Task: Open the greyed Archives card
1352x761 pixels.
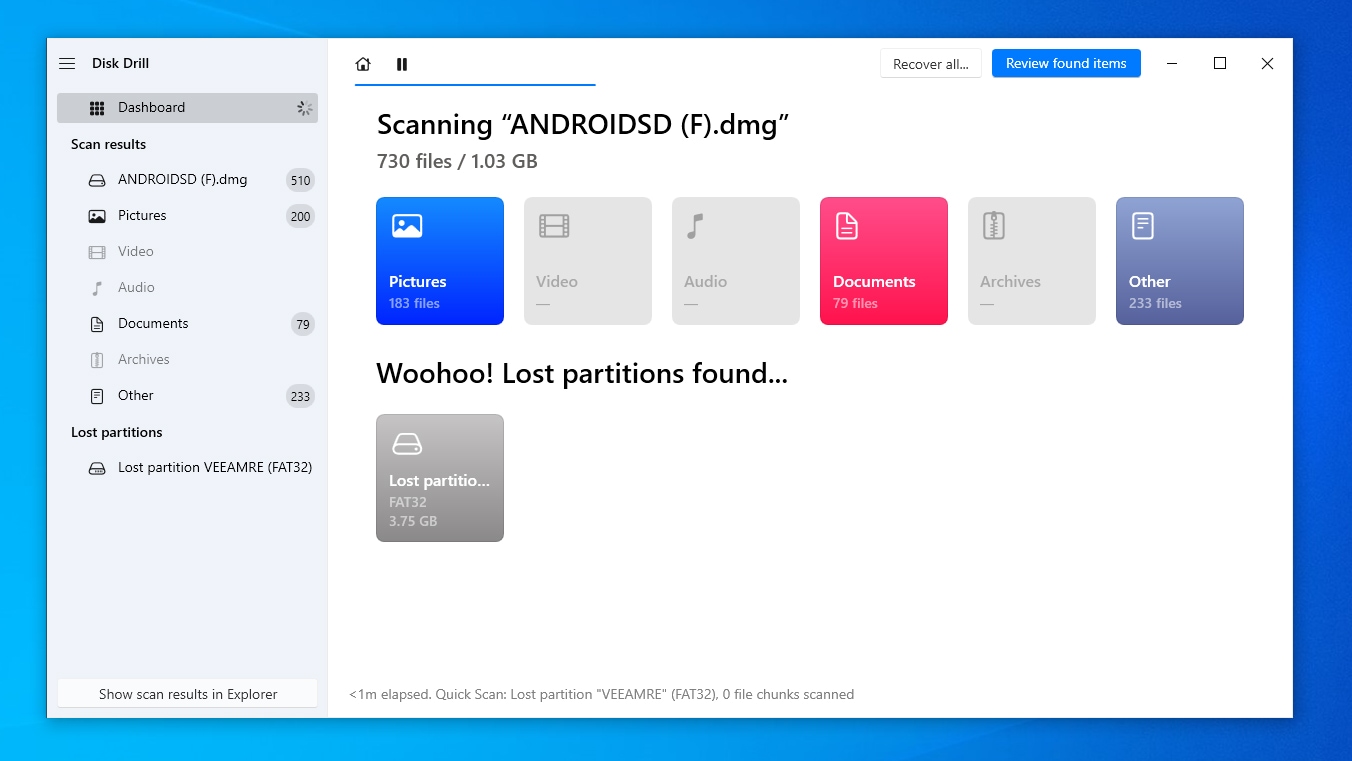Action: (1032, 261)
